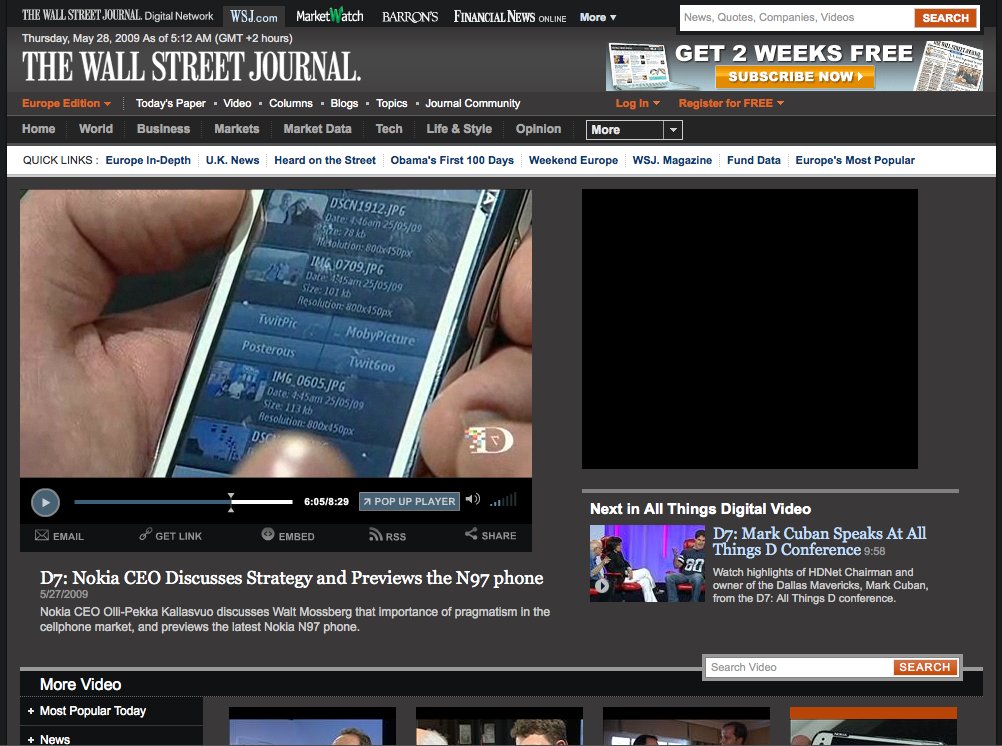This screenshot has height=746, width=1002.
Task: Open the Markets navigation tab
Action: (236, 129)
